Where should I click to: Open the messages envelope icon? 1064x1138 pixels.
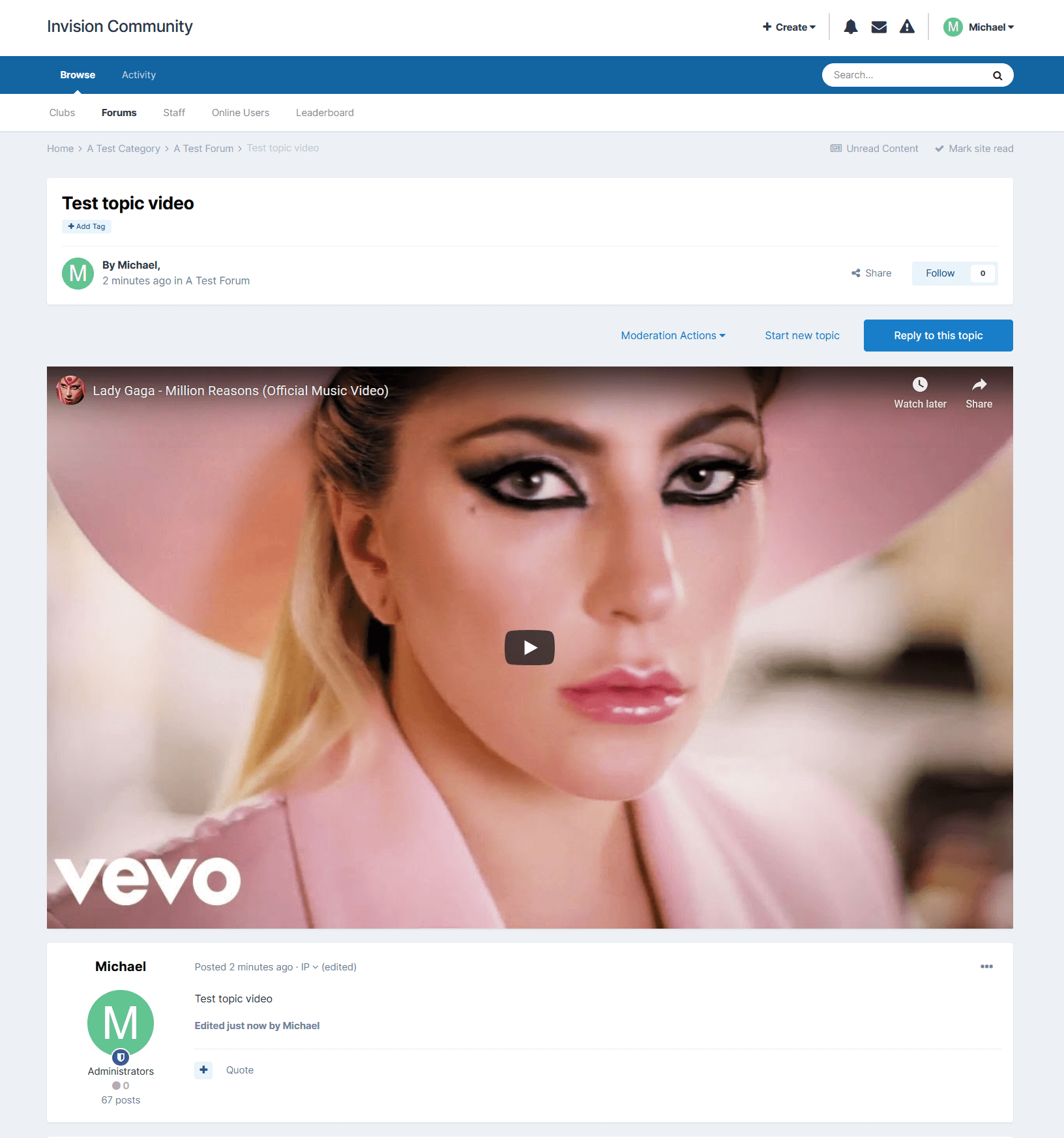click(879, 27)
